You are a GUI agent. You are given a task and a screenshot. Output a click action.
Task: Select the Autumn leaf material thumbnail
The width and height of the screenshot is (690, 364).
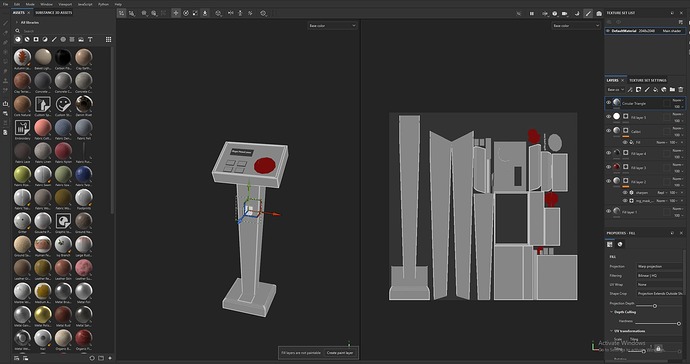22,57
